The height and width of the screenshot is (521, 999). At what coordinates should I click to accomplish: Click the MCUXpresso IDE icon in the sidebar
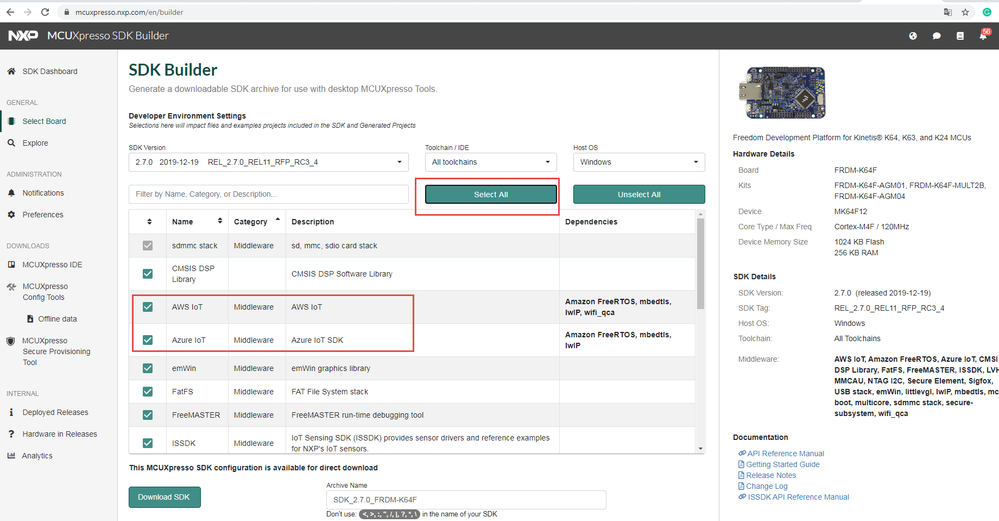click(x=11, y=264)
